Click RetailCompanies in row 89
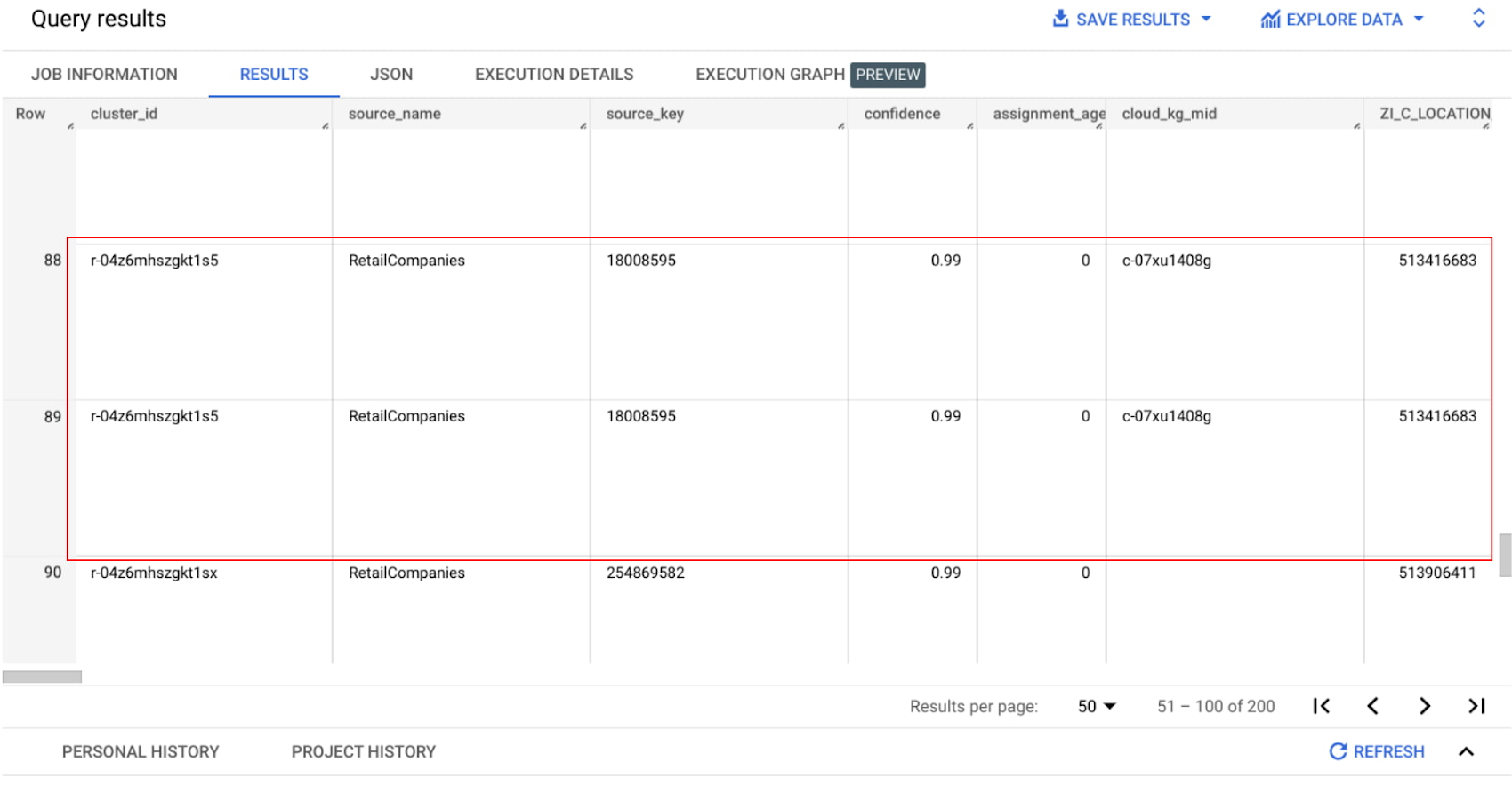The image size is (1512, 786). pyautogui.click(x=406, y=416)
